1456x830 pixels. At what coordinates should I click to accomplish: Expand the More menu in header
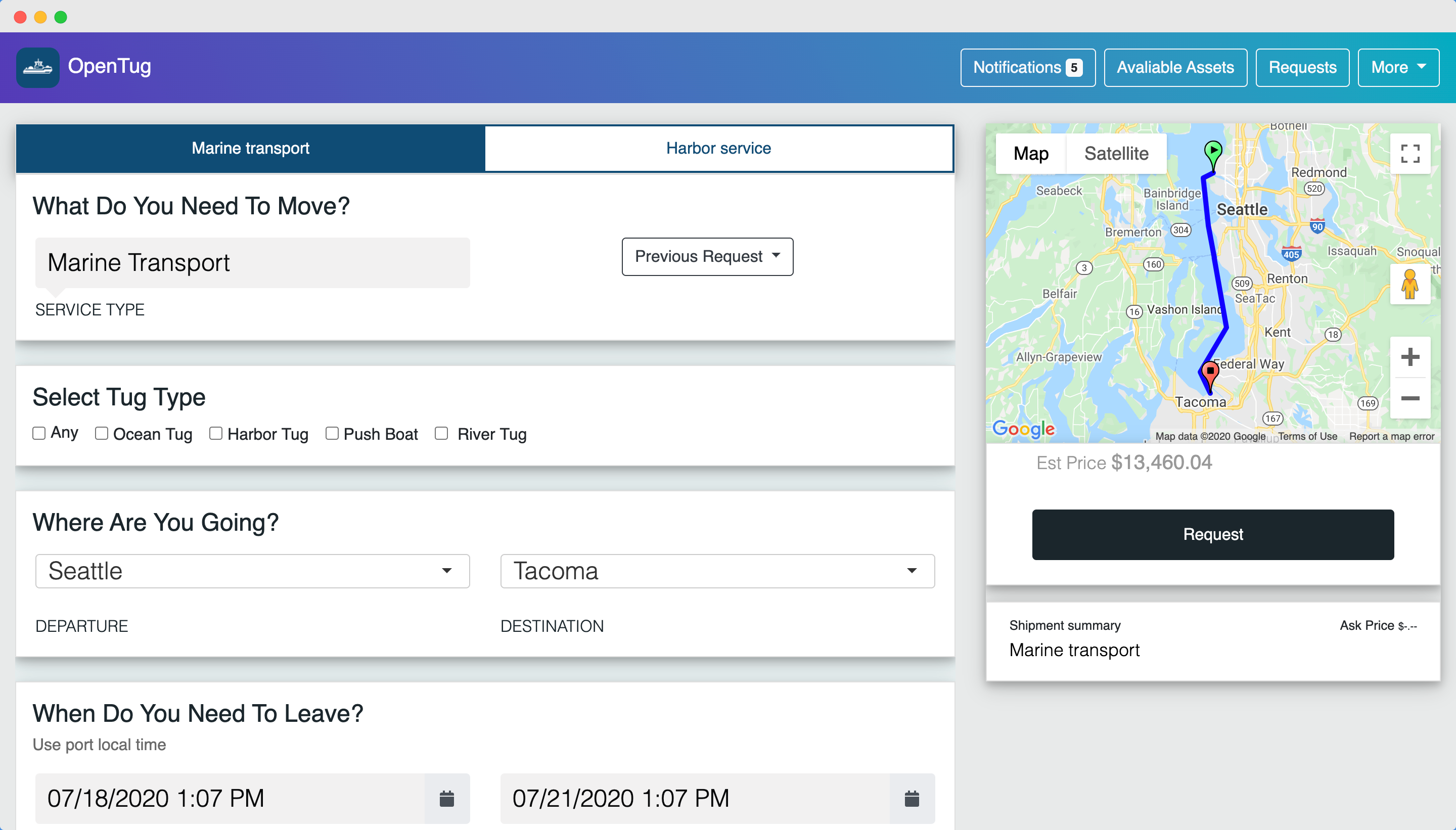[x=1398, y=68]
